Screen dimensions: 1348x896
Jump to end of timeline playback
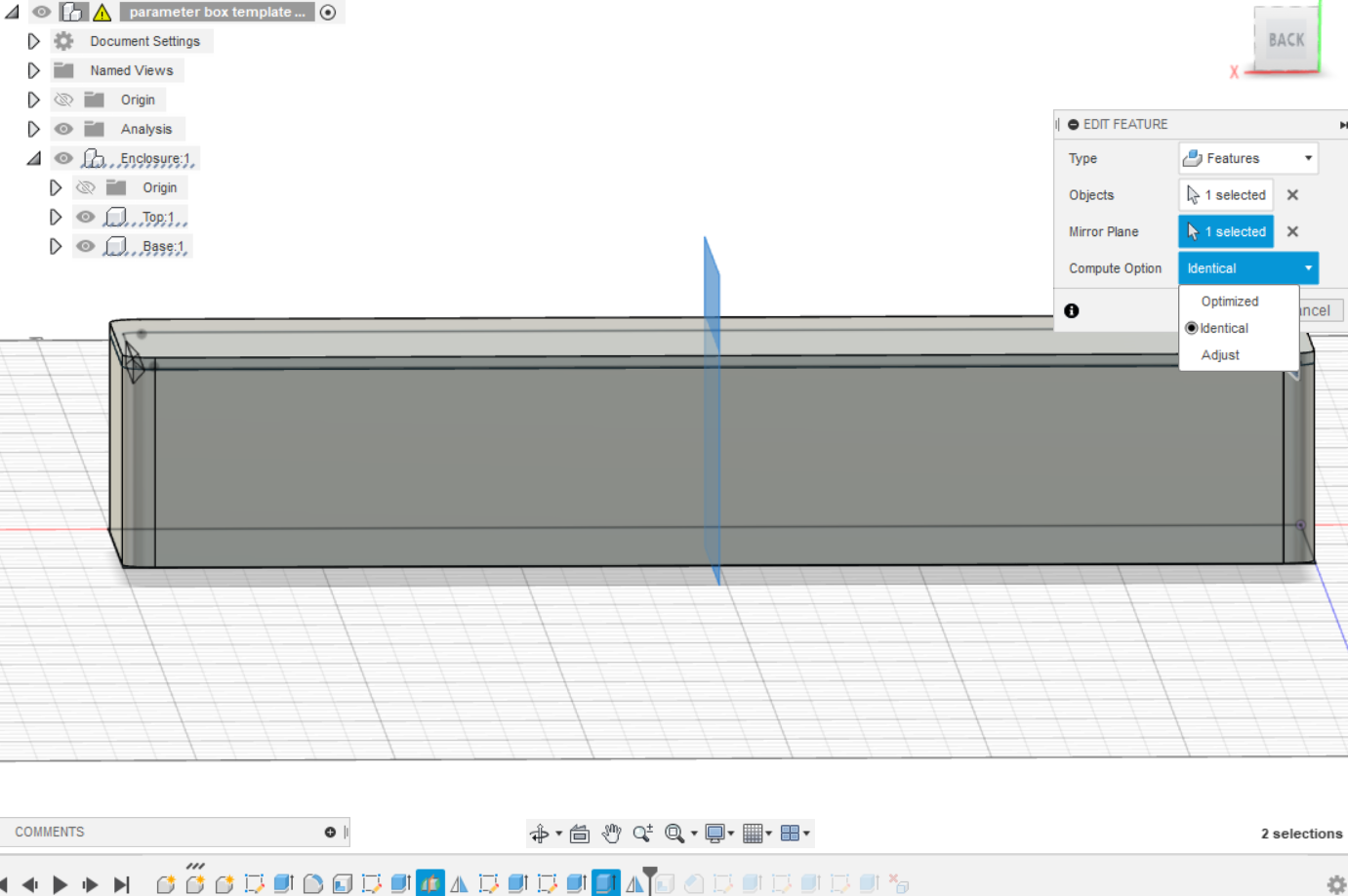pos(121,884)
